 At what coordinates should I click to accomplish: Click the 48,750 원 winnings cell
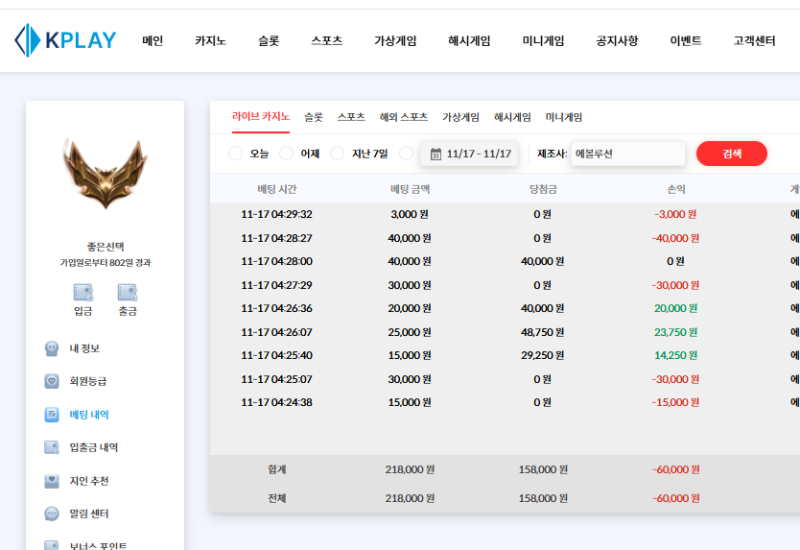click(542, 332)
